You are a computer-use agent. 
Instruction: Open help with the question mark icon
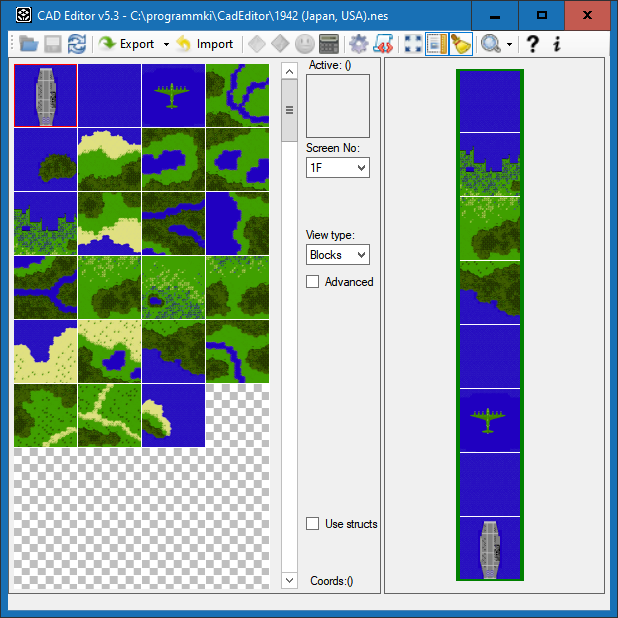pyautogui.click(x=532, y=44)
